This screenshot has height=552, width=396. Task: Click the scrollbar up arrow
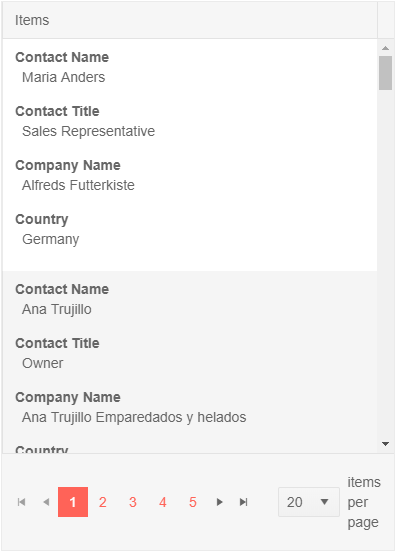(385, 48)
